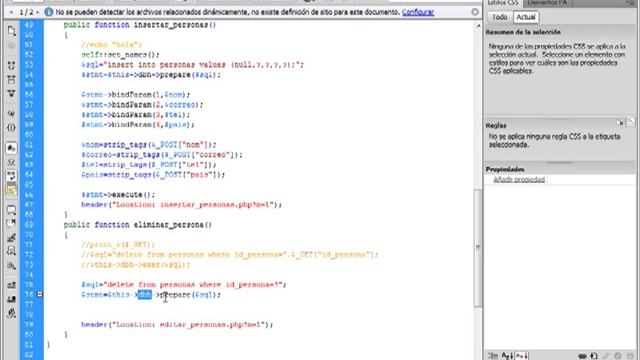The height and width of the screenshot is (360, 640).
Task: Show cascade of rules icon in Reglas
Action: click(x=631, y=122)
